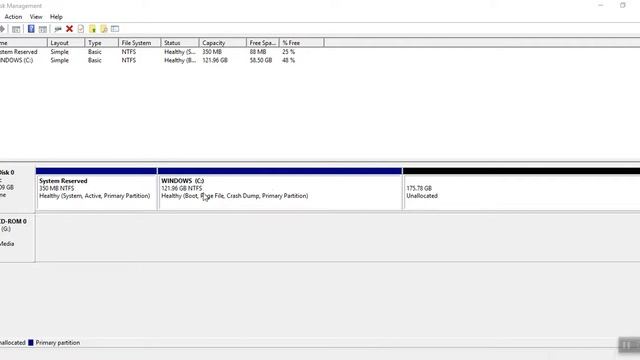The height and width of the screenshot is (360, 640).
Task: Sort by the Capacity column header
Action: [223, 43]
